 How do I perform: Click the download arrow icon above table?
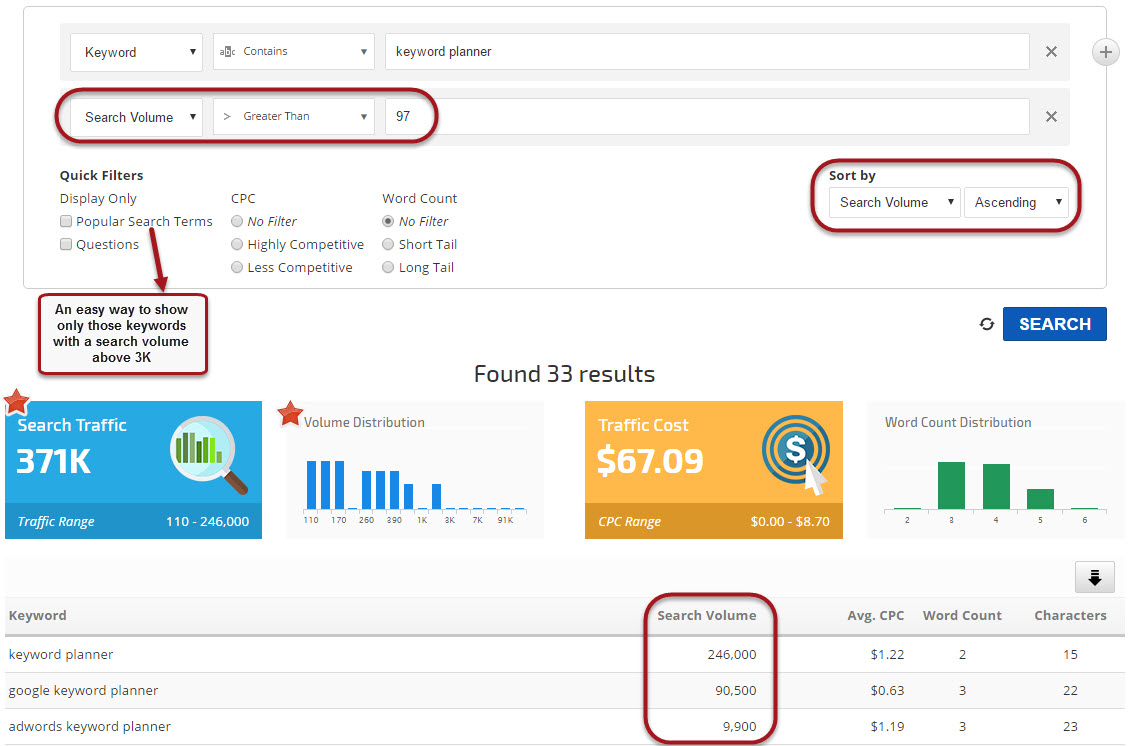pyautogui.click(x=1094, y=577)
